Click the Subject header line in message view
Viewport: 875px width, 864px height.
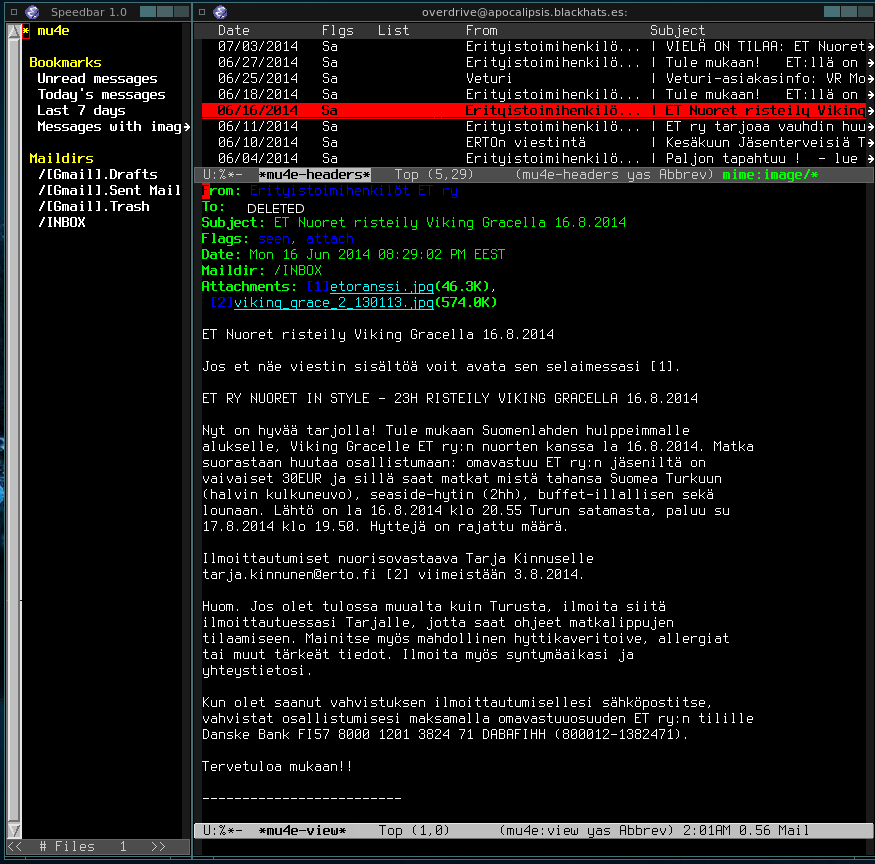(414, 223)
